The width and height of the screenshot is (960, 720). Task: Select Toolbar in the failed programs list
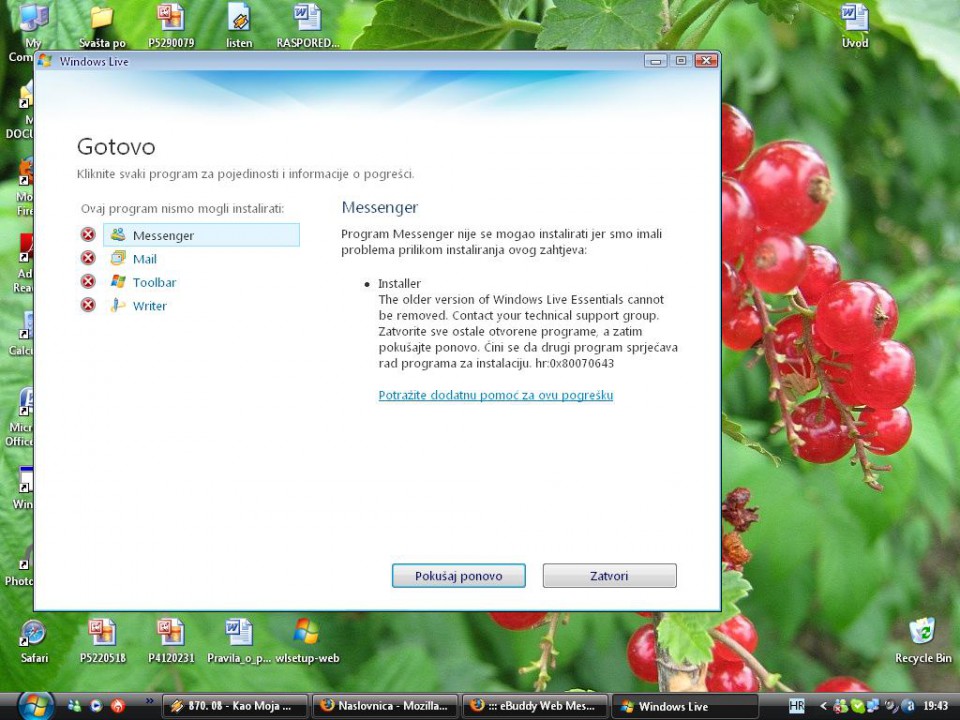(x=143, y=282)
